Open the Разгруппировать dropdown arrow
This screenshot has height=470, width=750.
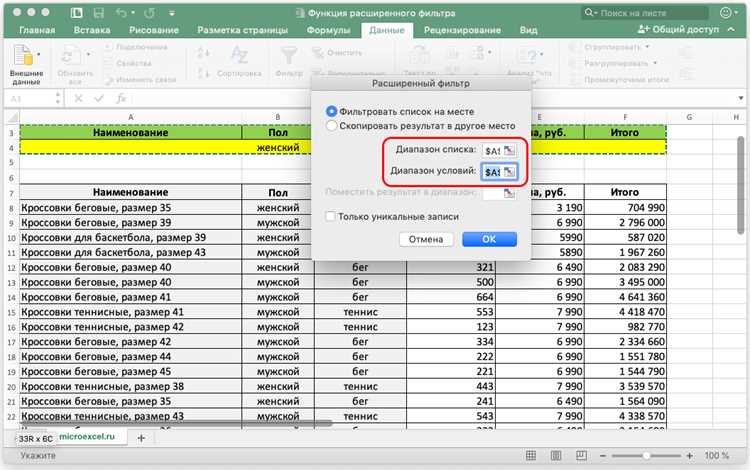pos(655,63)
